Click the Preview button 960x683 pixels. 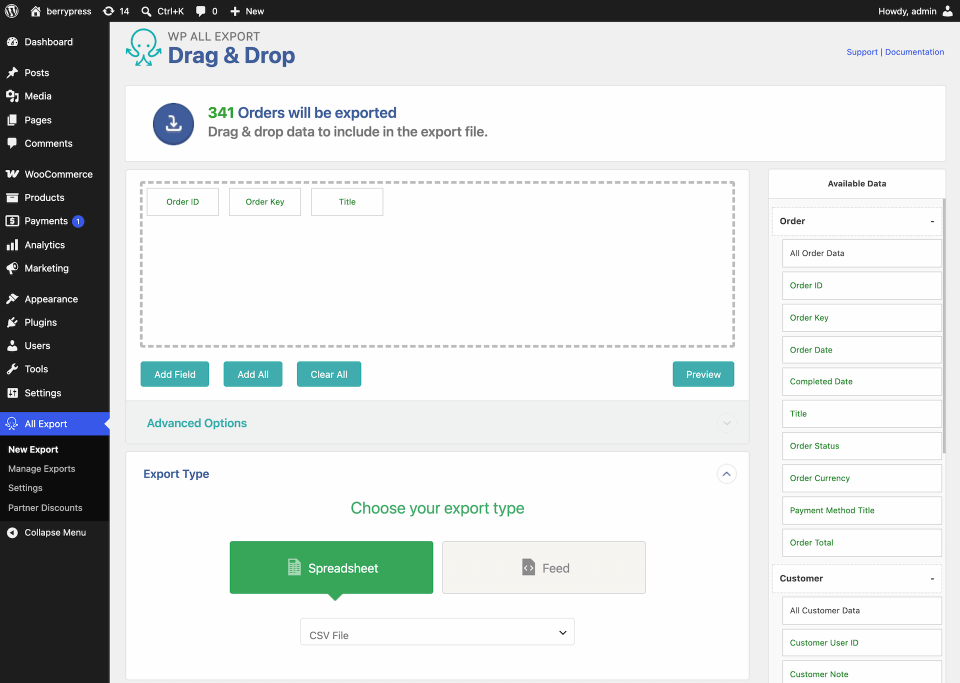pyautogui.click(x=703, y=374)
